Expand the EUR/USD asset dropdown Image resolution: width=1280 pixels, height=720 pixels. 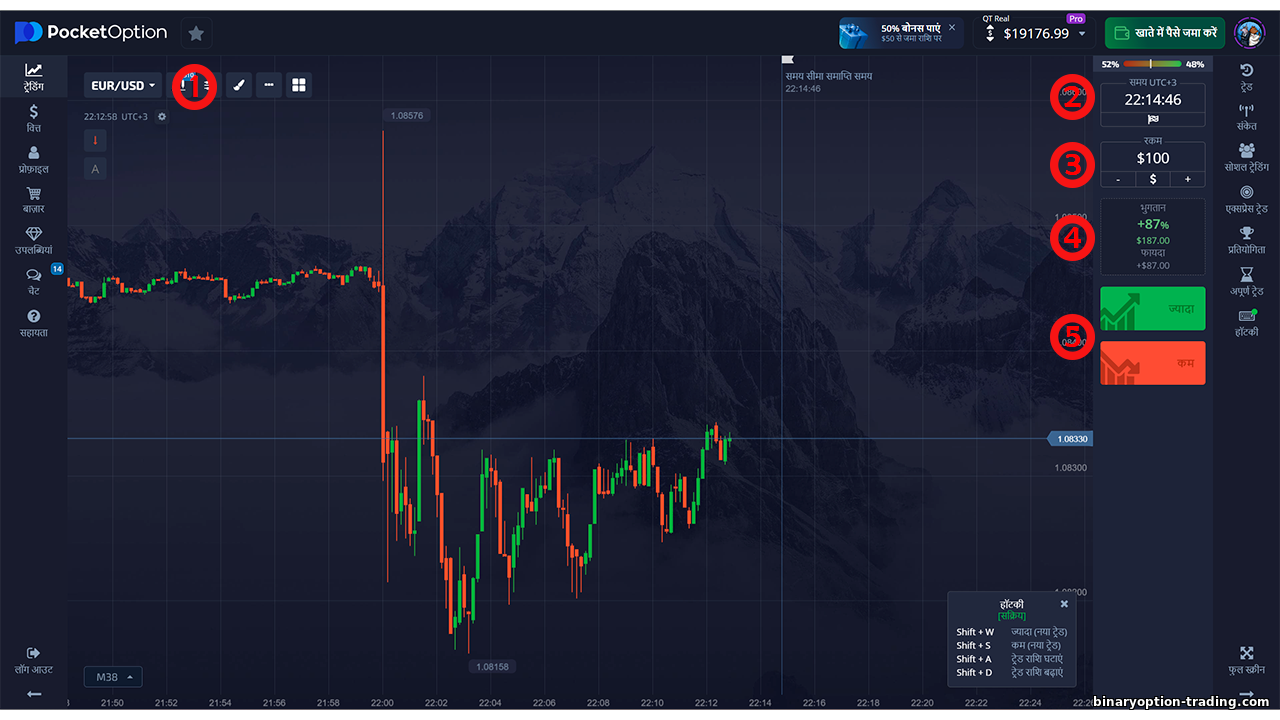point(123,85)
